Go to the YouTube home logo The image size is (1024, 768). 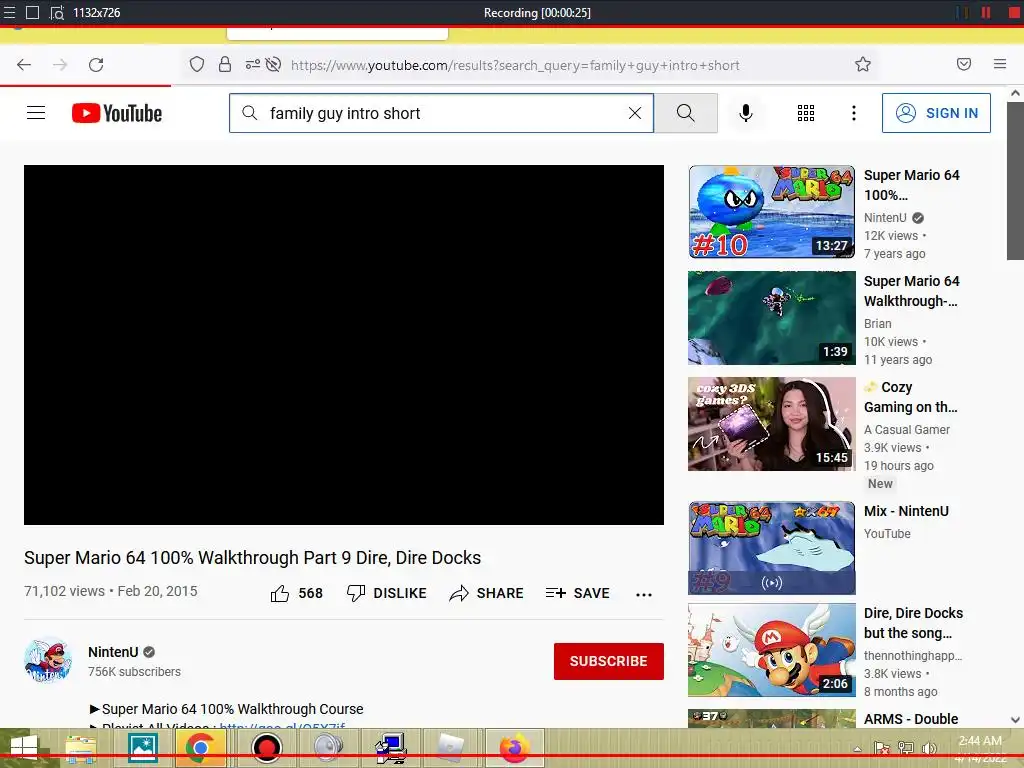pos(117,113)
